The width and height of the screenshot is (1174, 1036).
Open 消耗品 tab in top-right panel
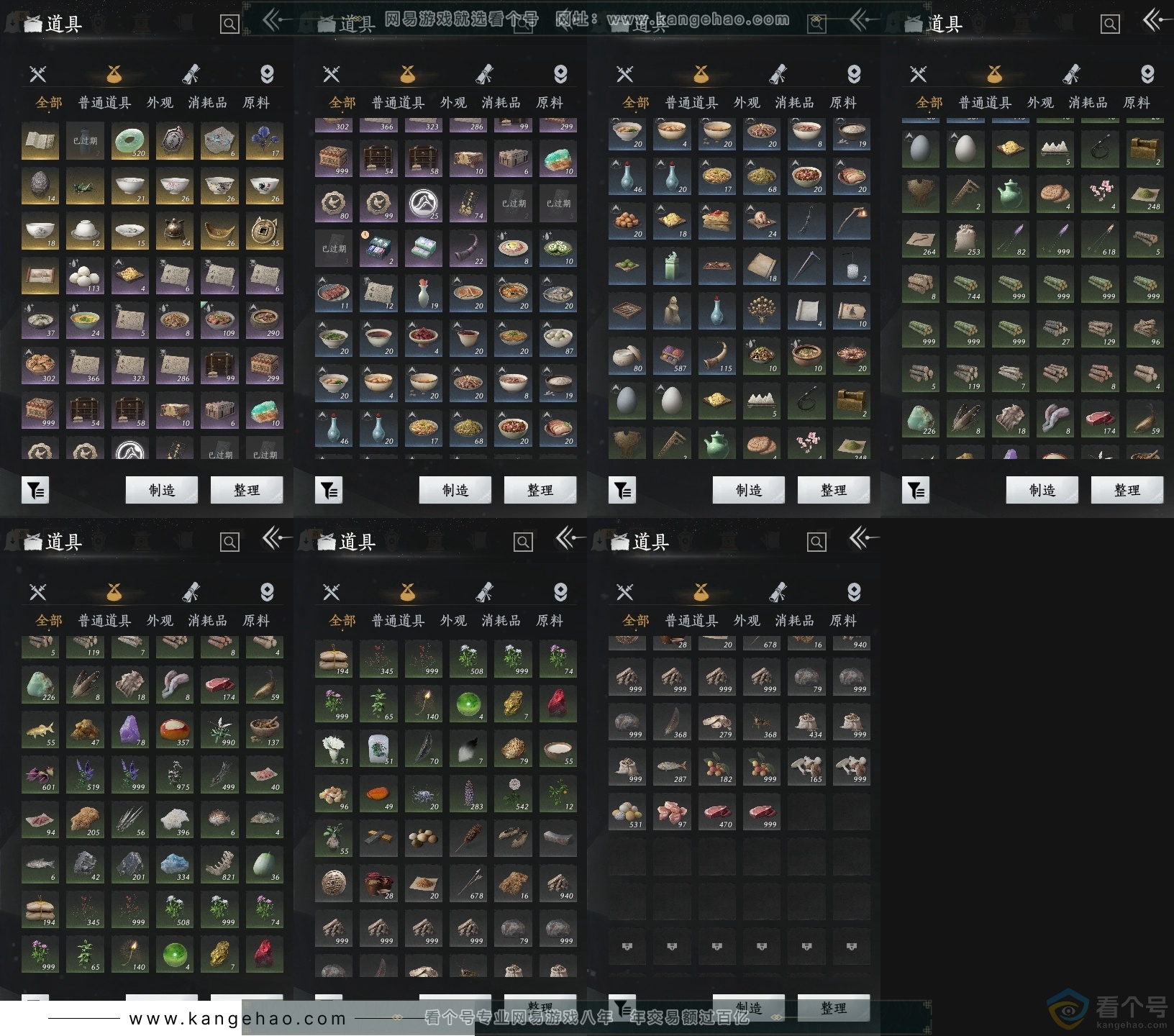1088,103
